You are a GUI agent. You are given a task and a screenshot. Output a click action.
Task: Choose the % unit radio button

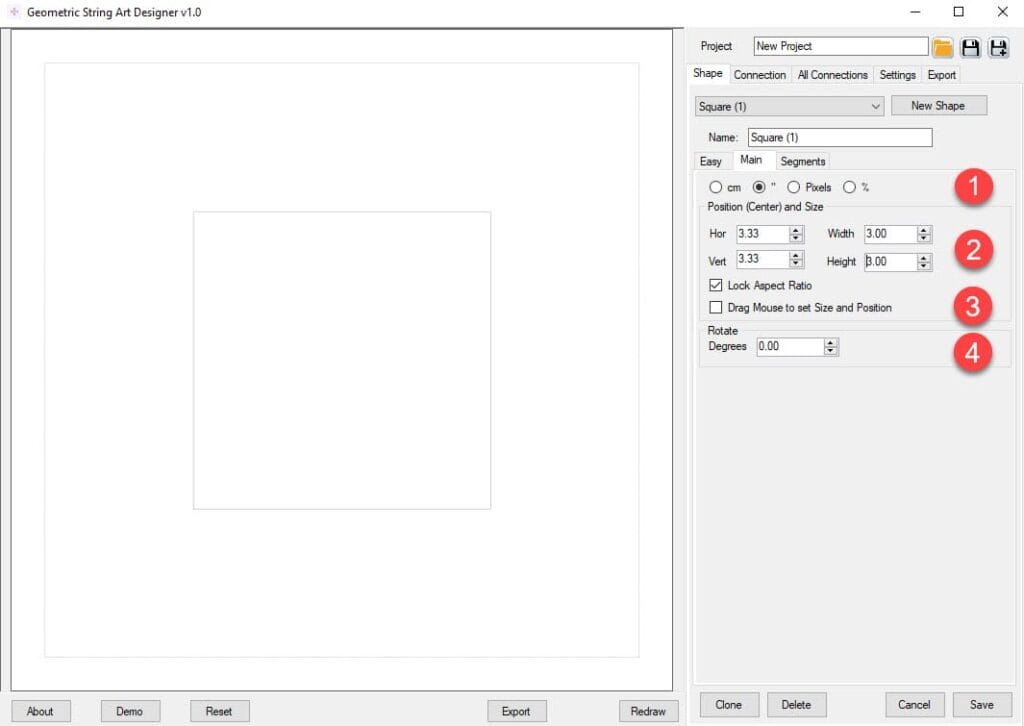[x=849, y=187]
